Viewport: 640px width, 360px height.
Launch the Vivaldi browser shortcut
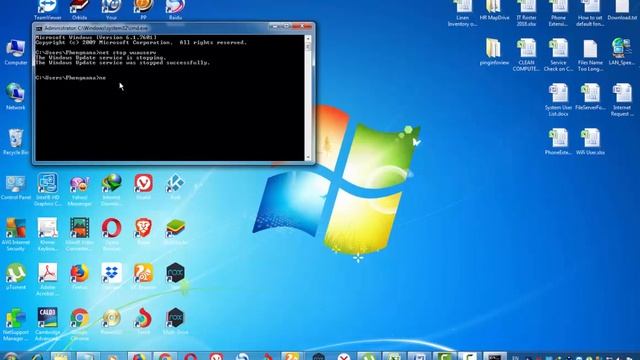[x=143, y=186]
